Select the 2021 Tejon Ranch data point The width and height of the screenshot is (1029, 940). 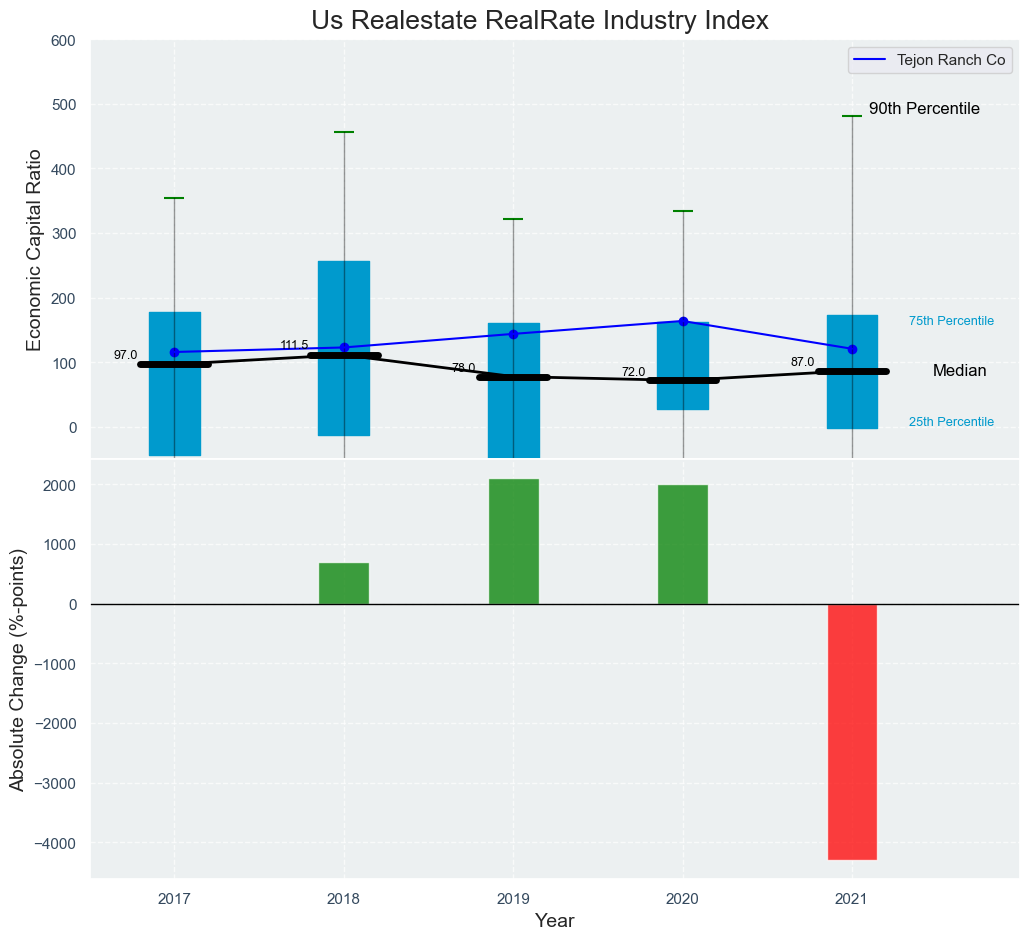[852, 349]
